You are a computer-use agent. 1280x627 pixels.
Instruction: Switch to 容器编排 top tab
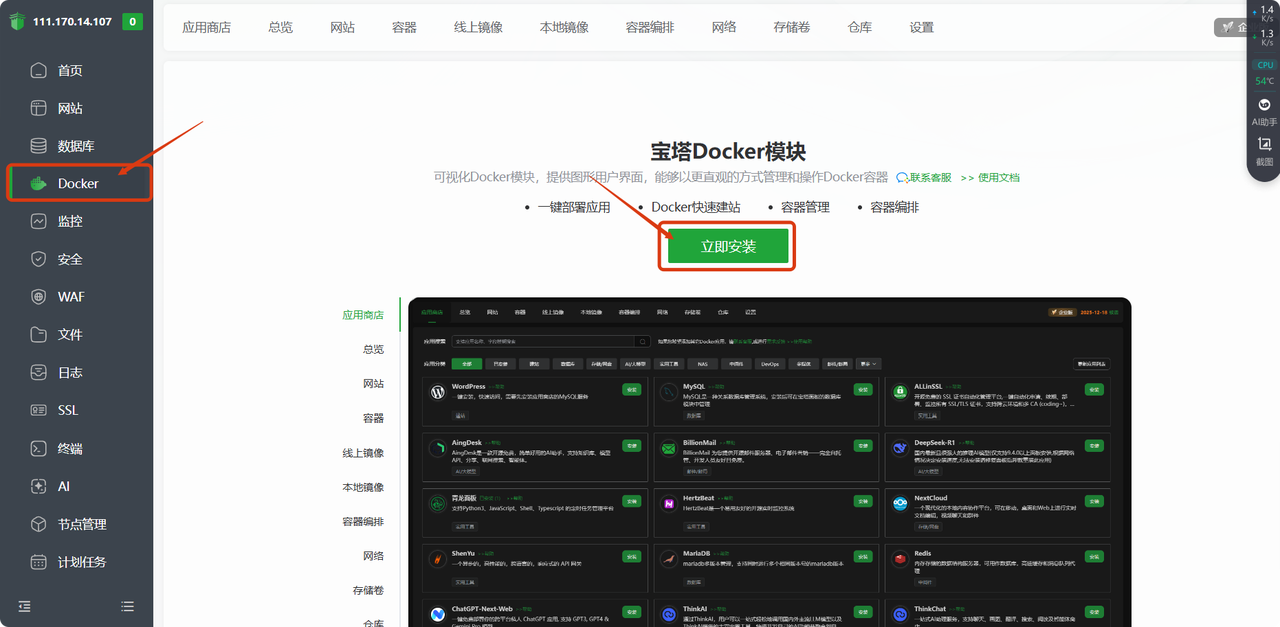click(650, 28)
